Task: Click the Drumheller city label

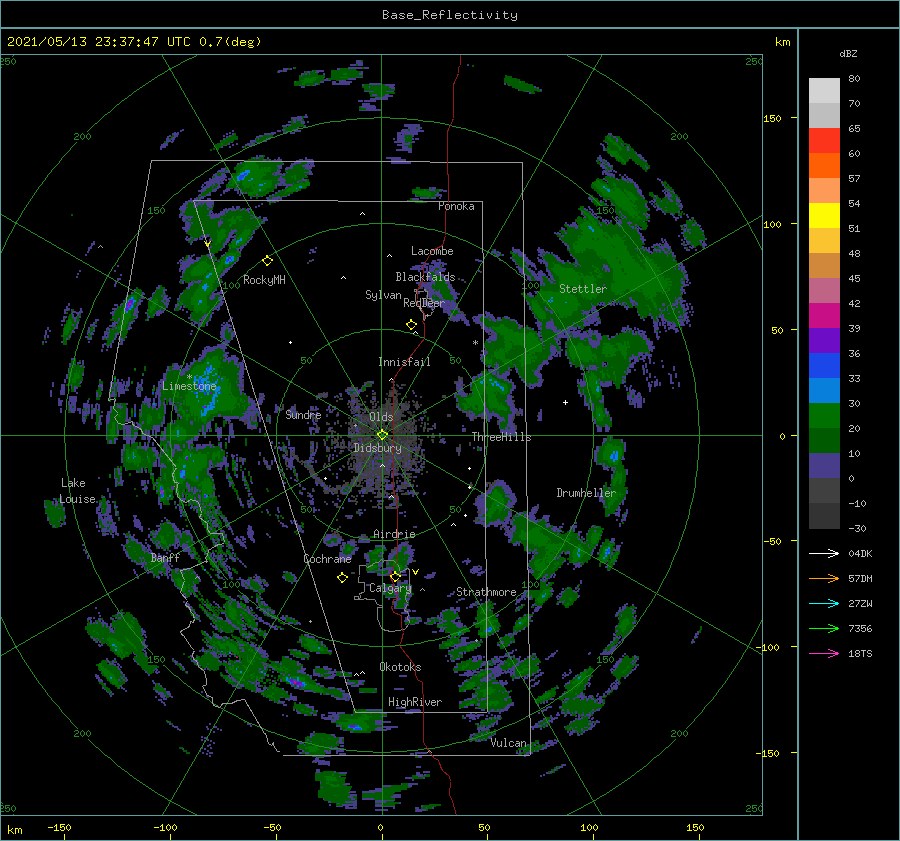Action: point(586,493)
